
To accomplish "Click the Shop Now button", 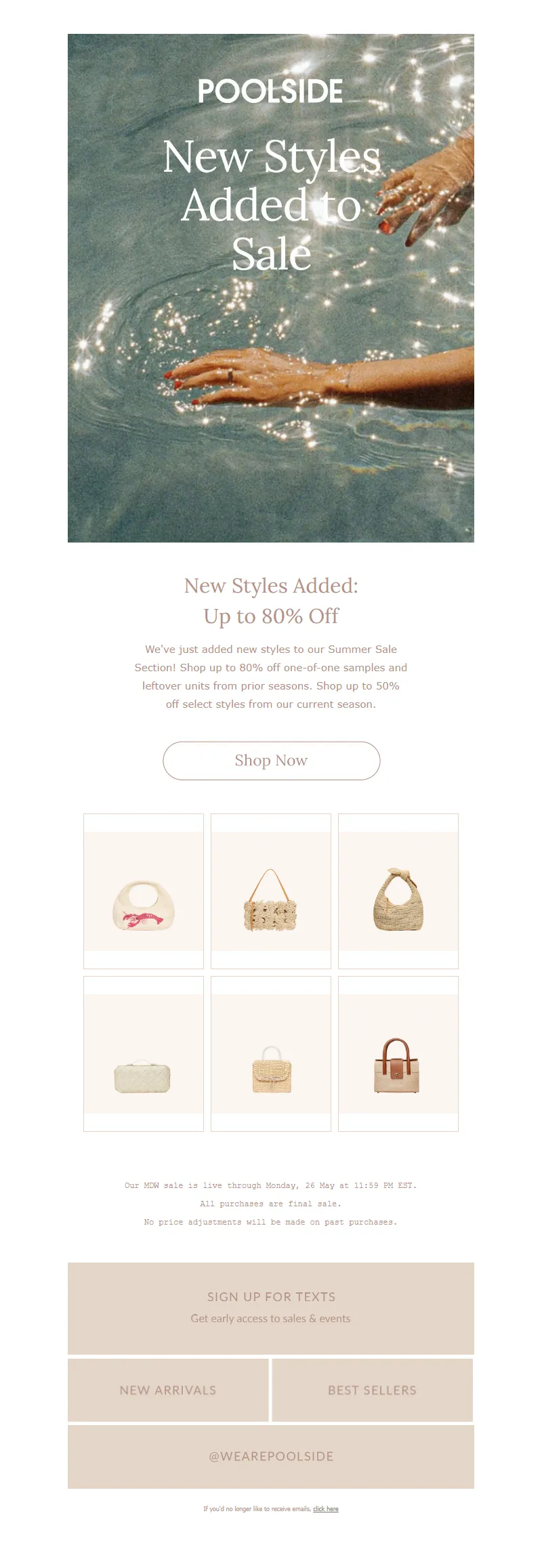I will (271, 761).
